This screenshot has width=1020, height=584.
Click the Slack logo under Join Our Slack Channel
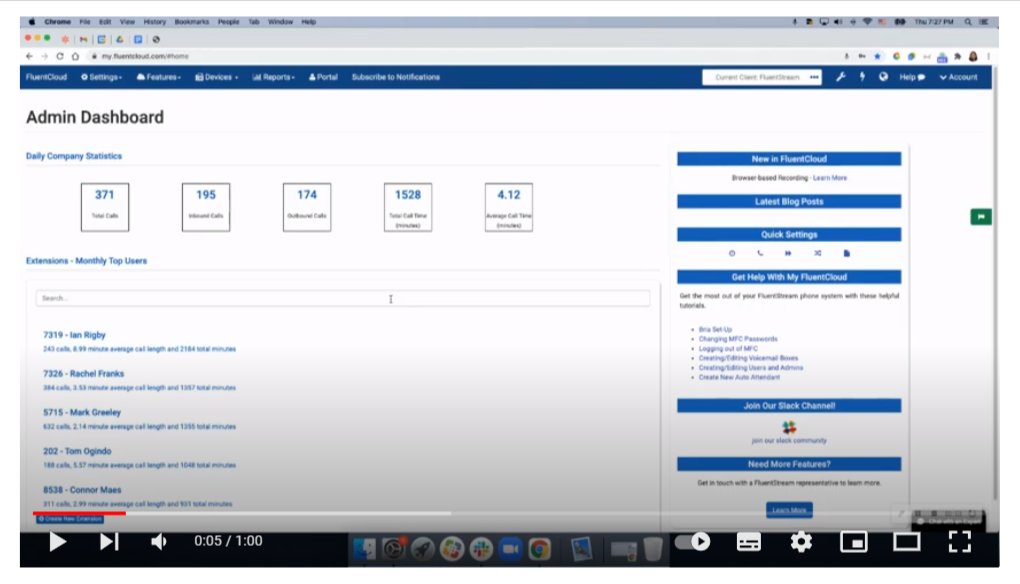[x=790, y=425]
